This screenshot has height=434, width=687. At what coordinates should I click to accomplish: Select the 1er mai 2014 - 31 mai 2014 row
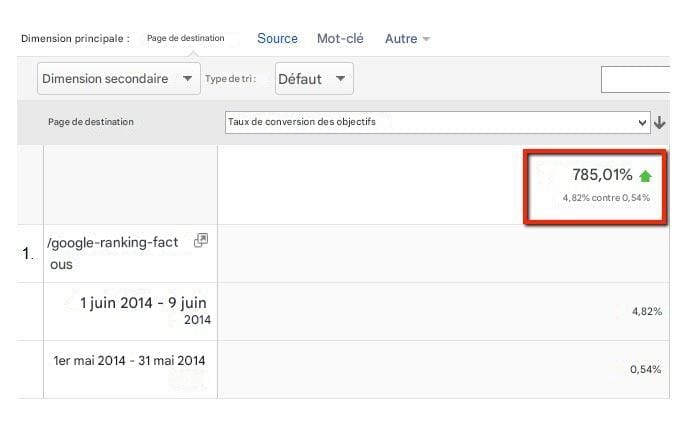pos(343,369)
